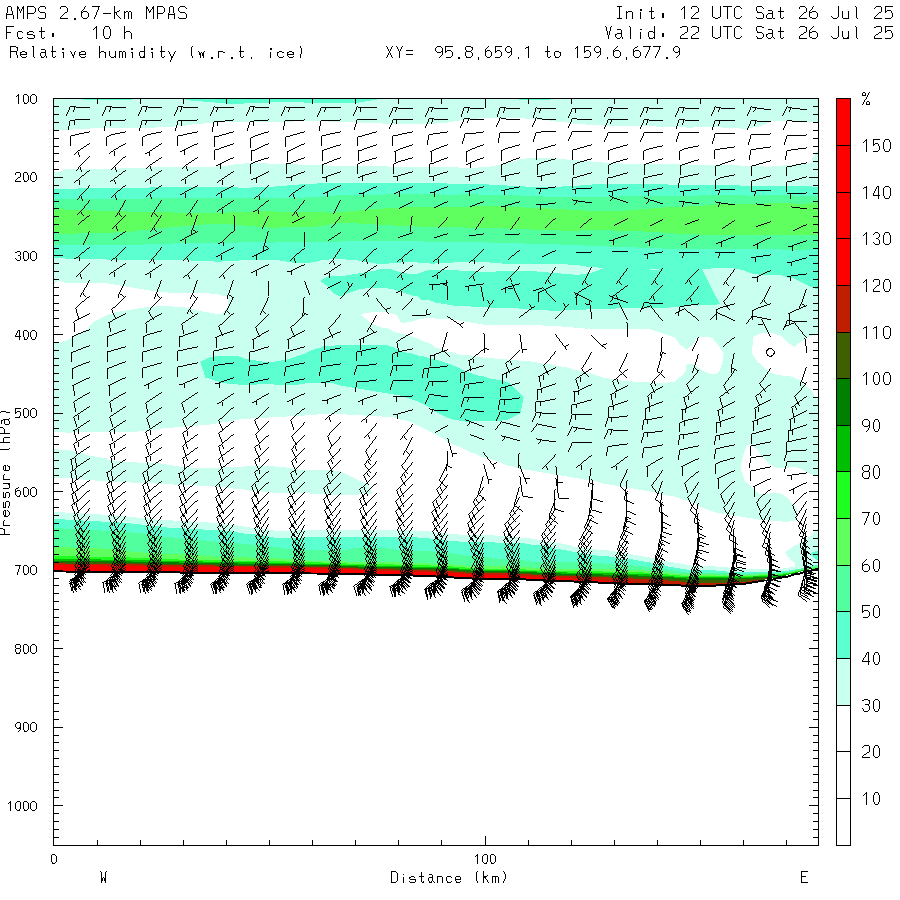Click the 700 pressure axis tick label
The width and height of the screenshot is (900, 900).
(26, 571)
